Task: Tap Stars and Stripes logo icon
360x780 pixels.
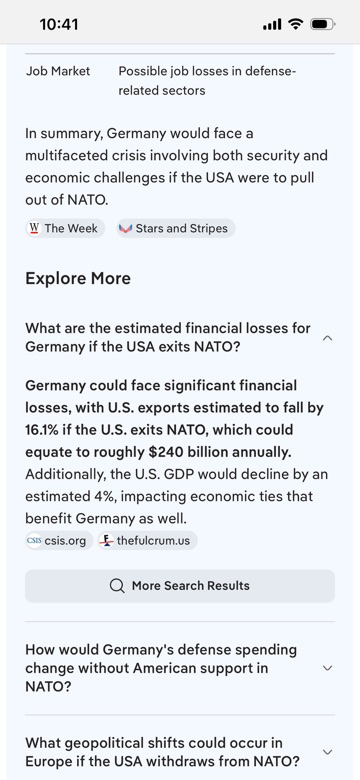Action: tap(125, 228)
